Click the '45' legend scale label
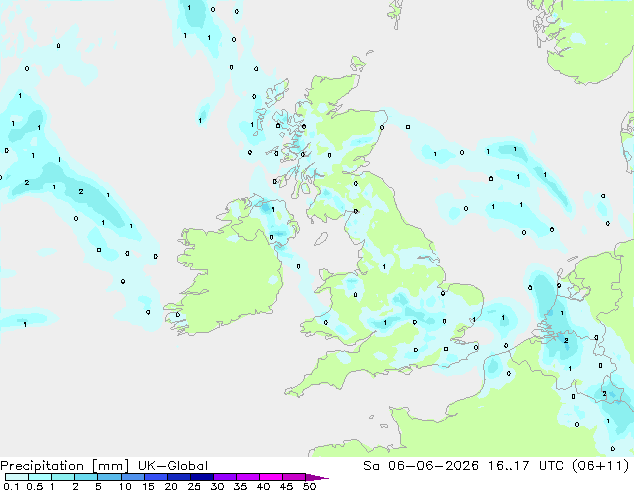This screenshot has height=490, width=634. tap(286, 486)
